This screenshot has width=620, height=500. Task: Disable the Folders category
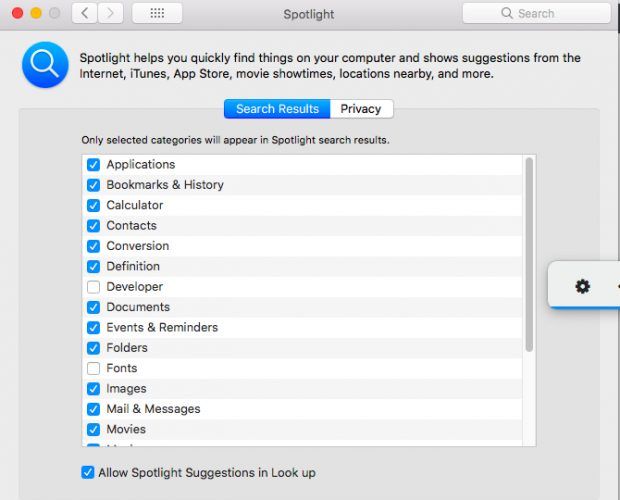93,348
